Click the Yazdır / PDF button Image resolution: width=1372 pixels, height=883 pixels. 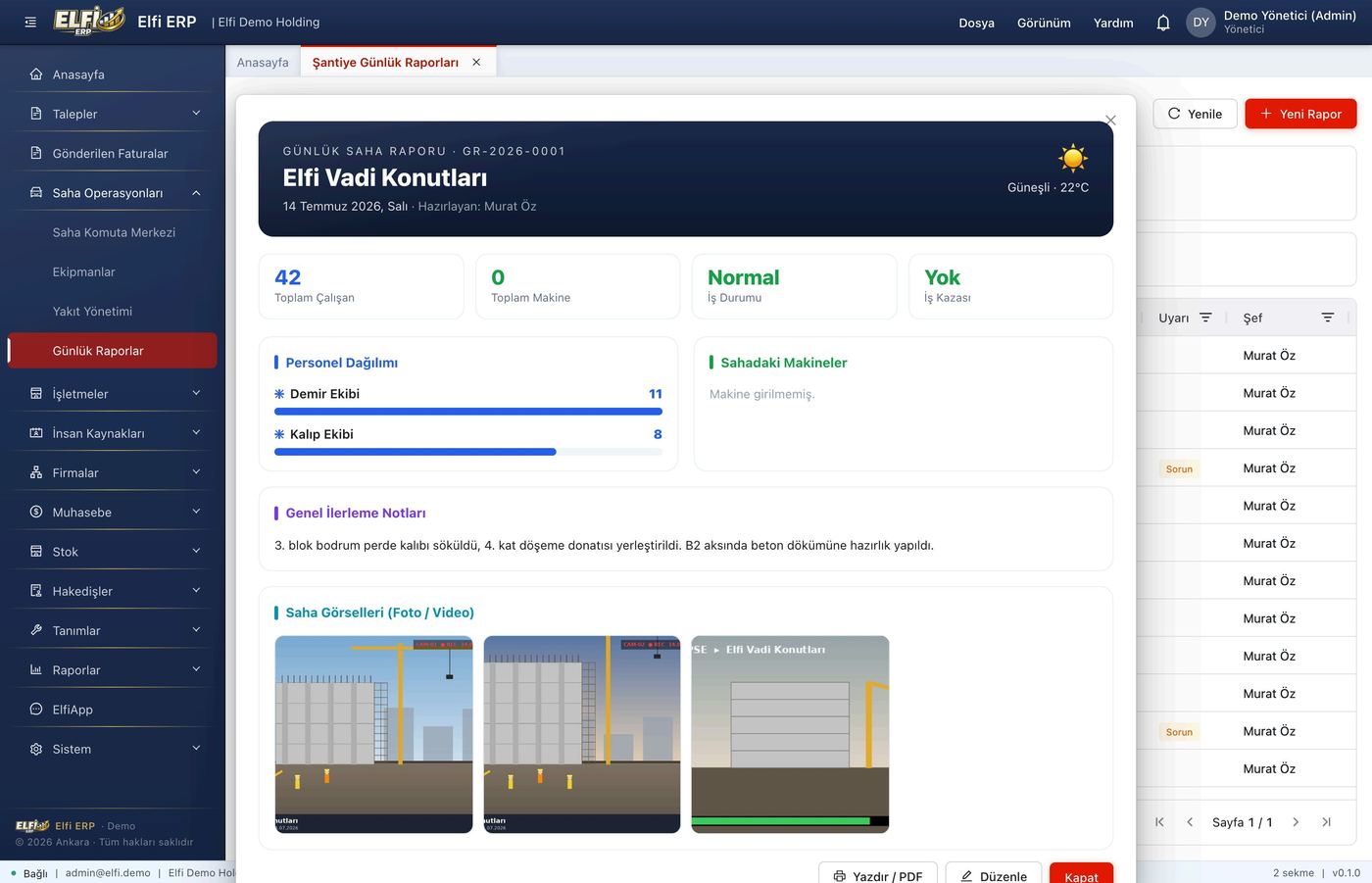tap(878, 874)
